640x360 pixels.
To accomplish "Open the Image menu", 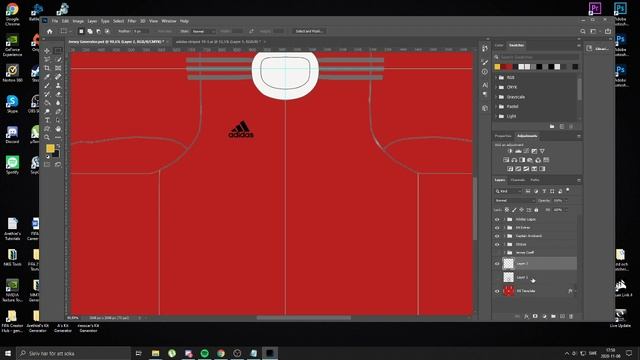I will [x=78, y=21].
